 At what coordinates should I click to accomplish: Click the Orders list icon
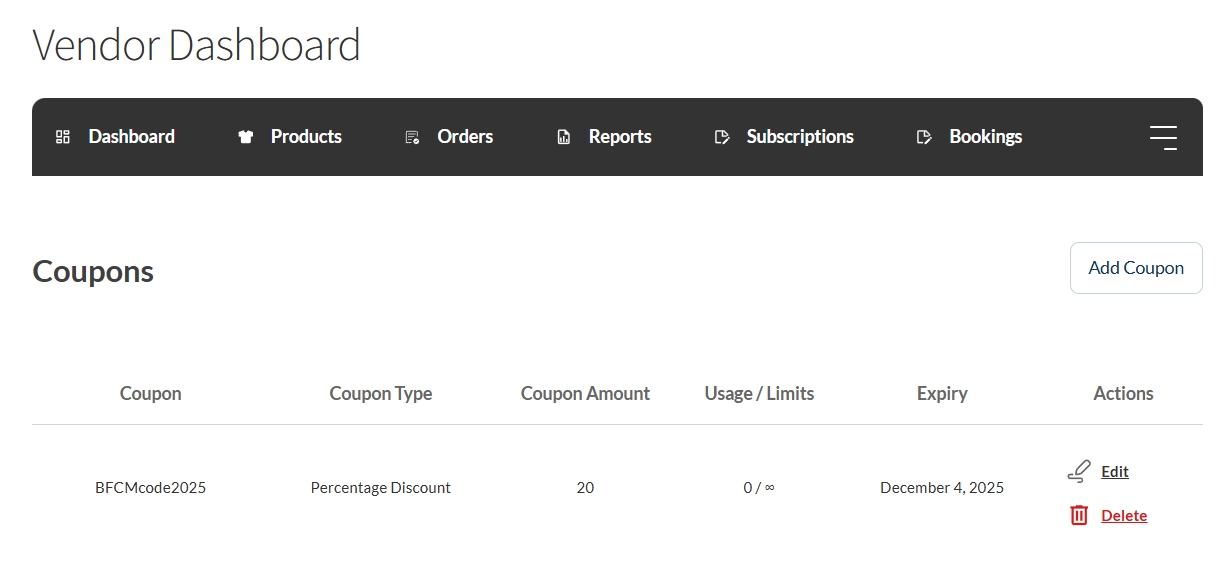pos(412,137)
